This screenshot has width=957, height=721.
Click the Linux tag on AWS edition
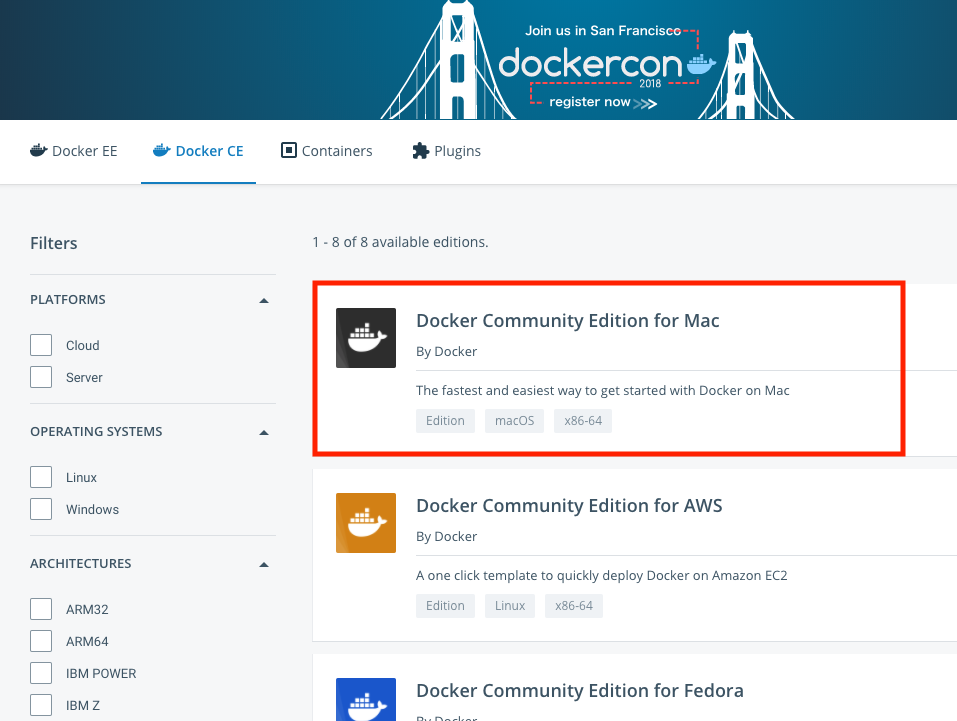coord(510,606)
